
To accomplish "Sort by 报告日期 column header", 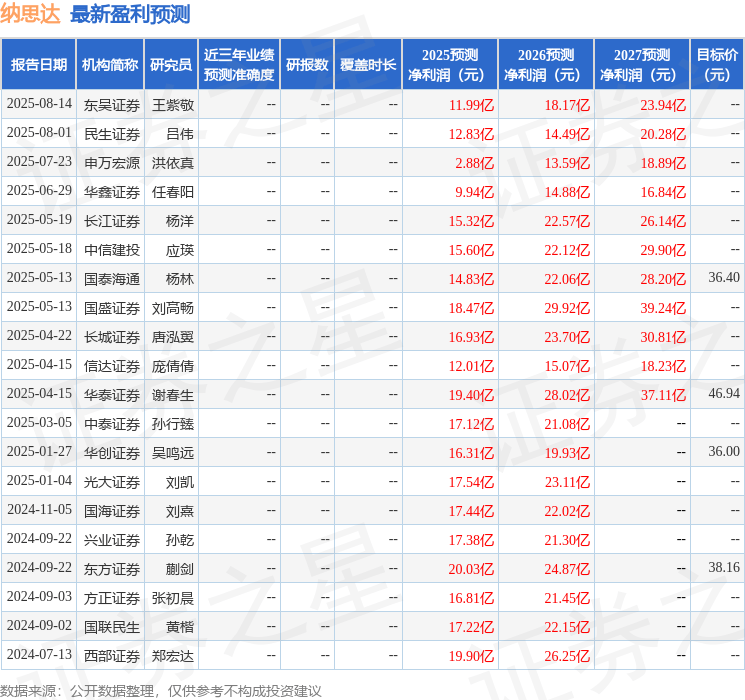I will pos(38,65).
